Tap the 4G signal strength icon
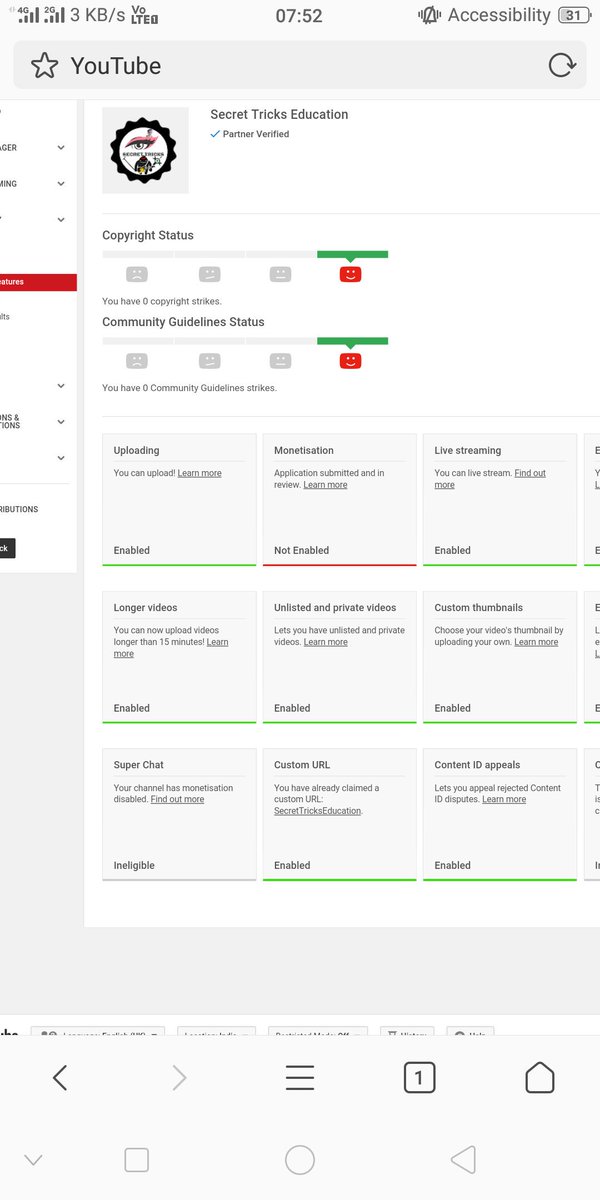Image resolution: width=600 pixels, height=1200 pixels. tap(28, 15)
